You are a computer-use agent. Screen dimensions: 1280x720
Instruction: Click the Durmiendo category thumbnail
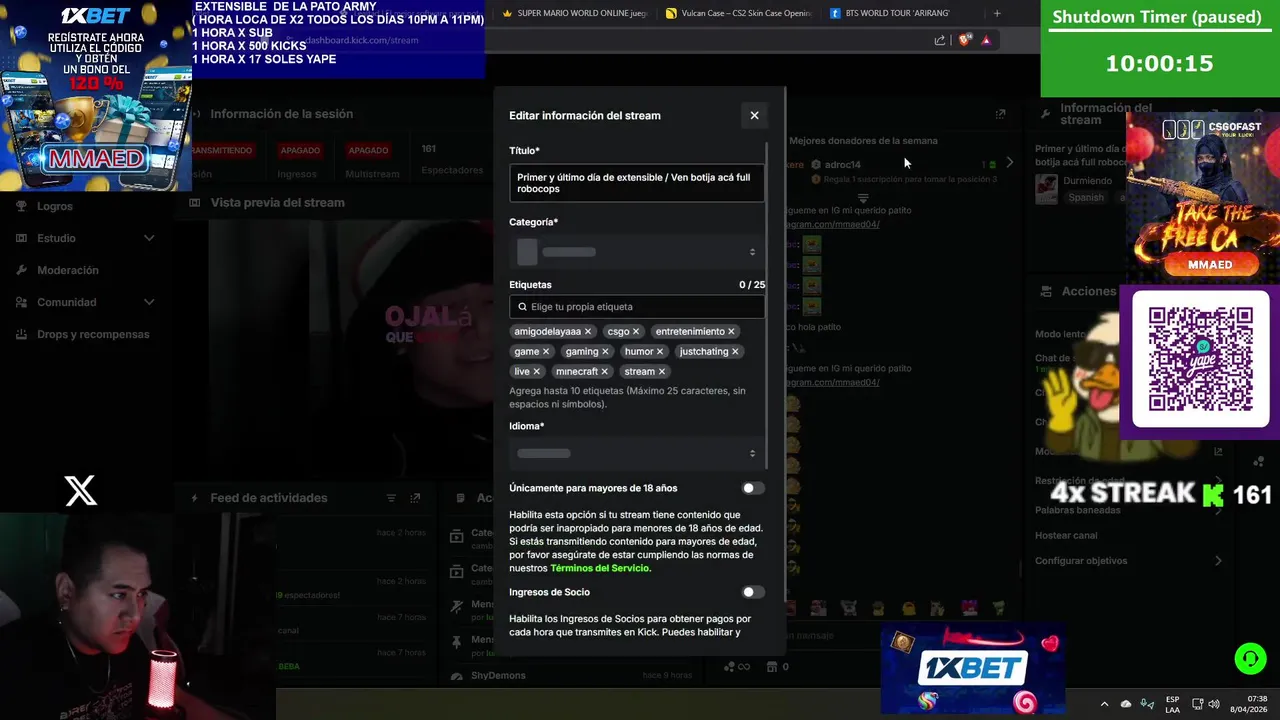1046,187
